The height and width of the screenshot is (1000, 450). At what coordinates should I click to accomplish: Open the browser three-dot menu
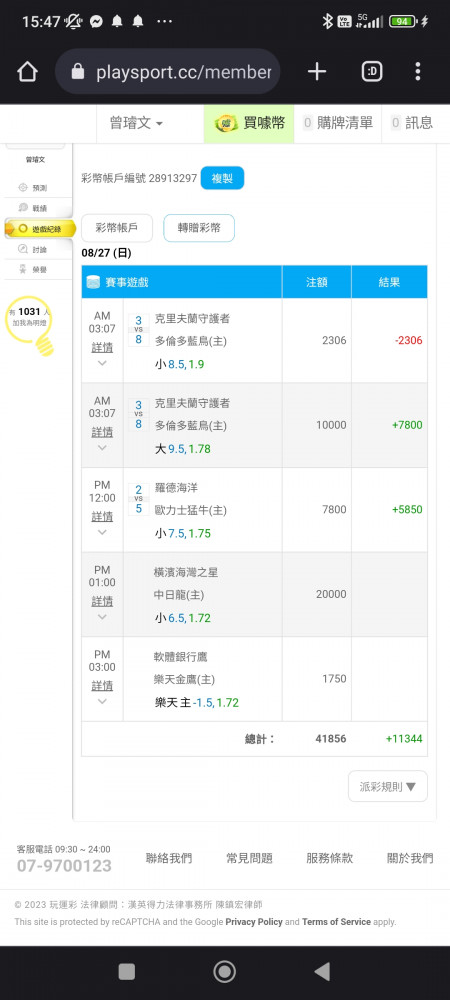pyautogui.click(x=417, y=72)
